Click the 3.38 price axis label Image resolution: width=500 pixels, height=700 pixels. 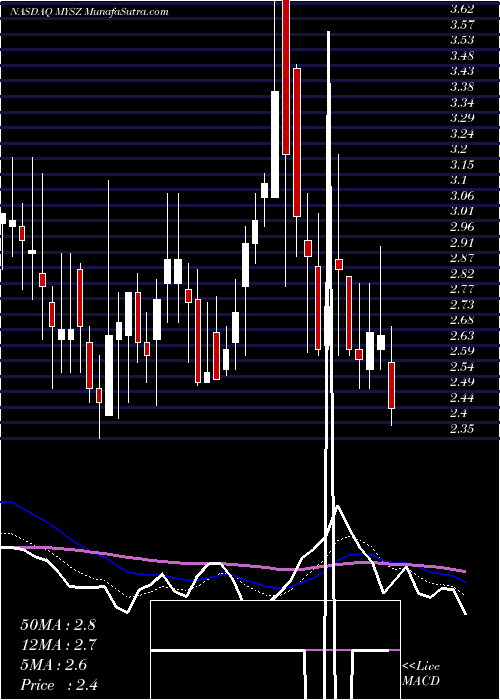462,87
